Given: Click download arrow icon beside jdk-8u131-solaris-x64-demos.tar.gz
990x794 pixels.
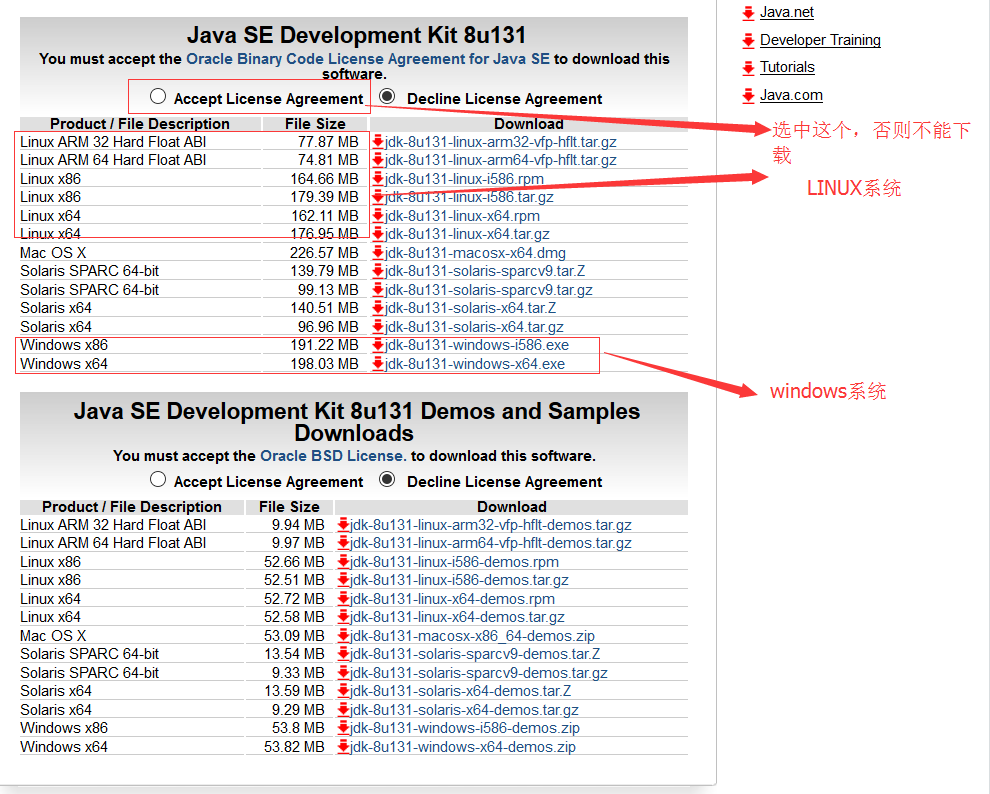Looking at the screenshot, I should [343, 709].
